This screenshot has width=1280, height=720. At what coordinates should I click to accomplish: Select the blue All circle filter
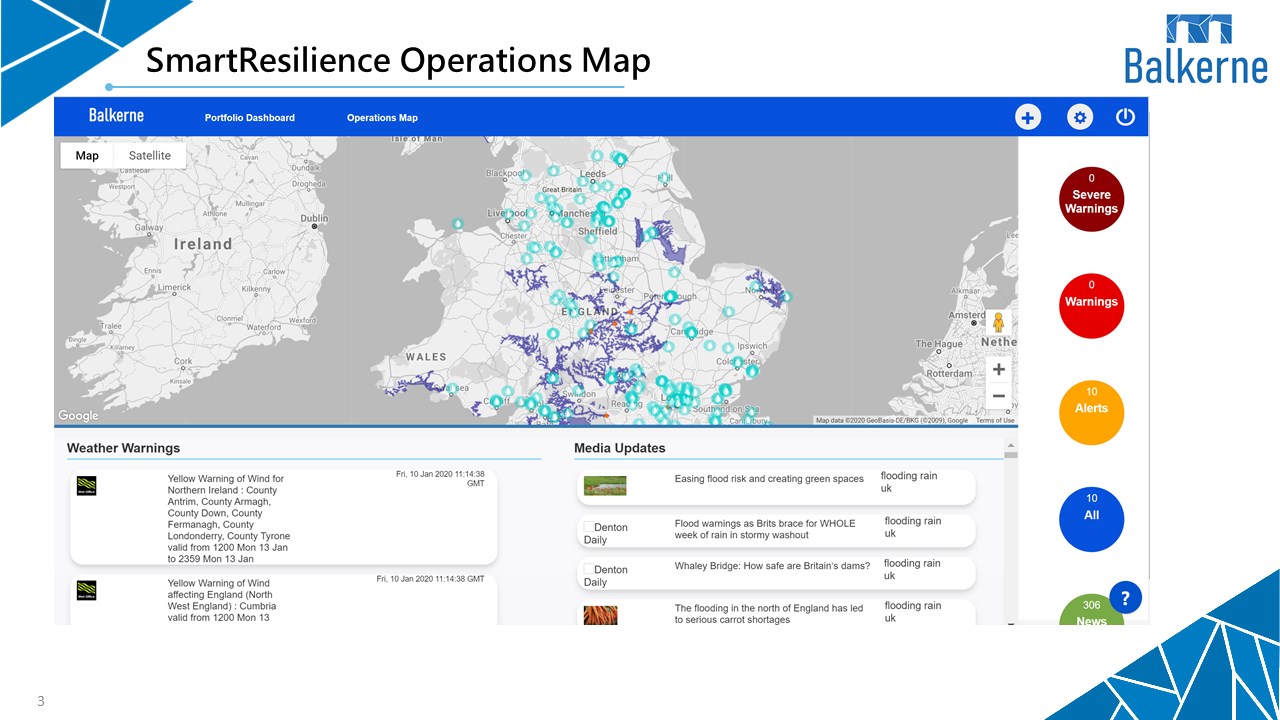[x=1091, y=519]
